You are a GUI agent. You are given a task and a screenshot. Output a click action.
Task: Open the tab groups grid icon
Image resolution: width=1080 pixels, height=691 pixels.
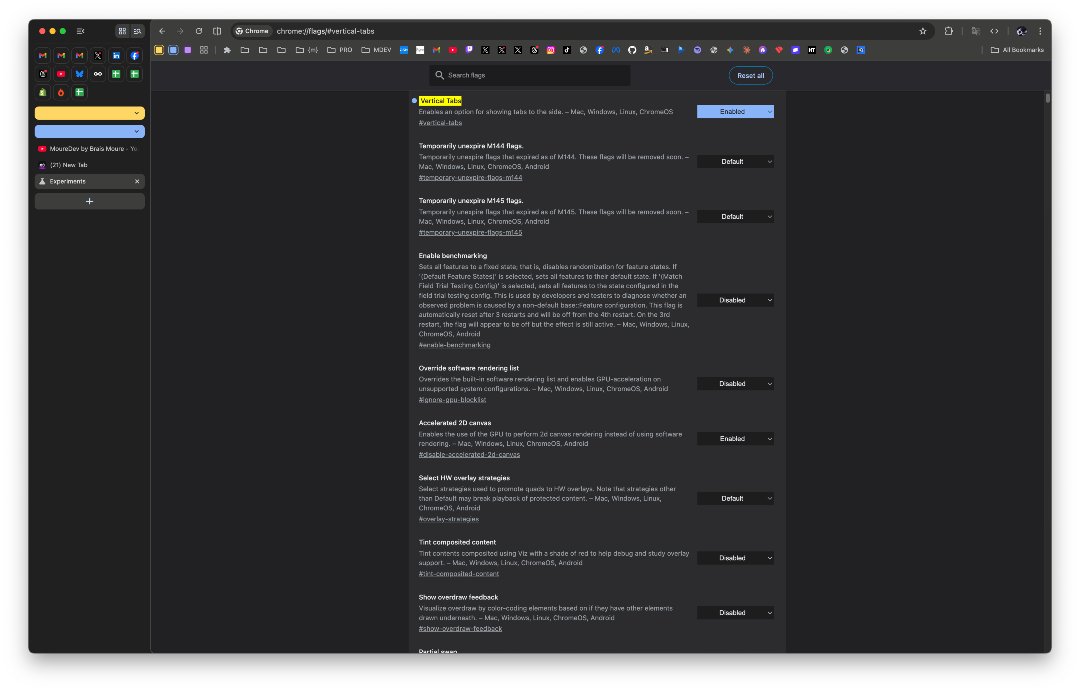[122, 31]
